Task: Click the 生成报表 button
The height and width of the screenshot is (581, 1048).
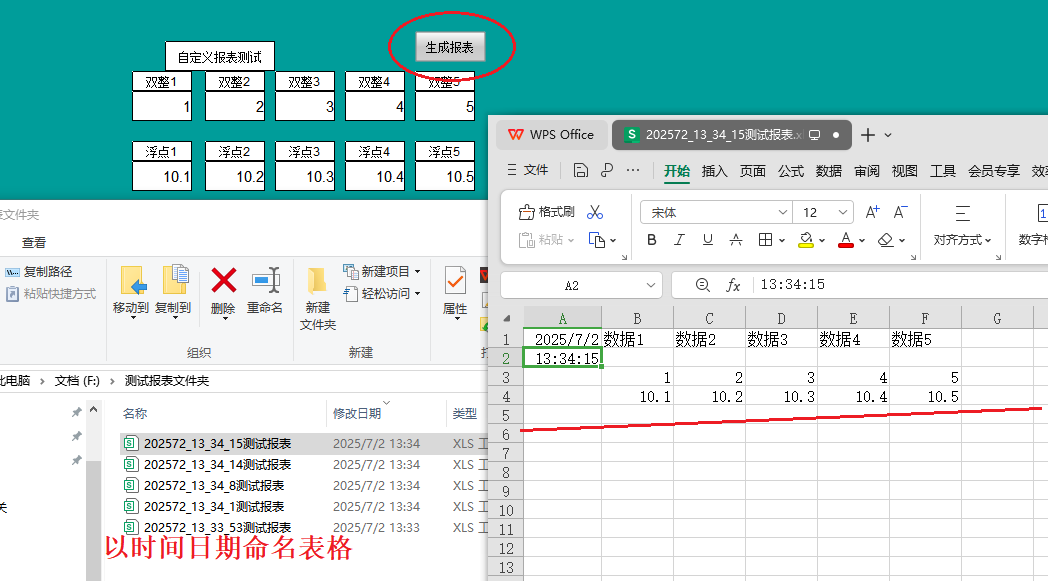Action: pos(450,46)
